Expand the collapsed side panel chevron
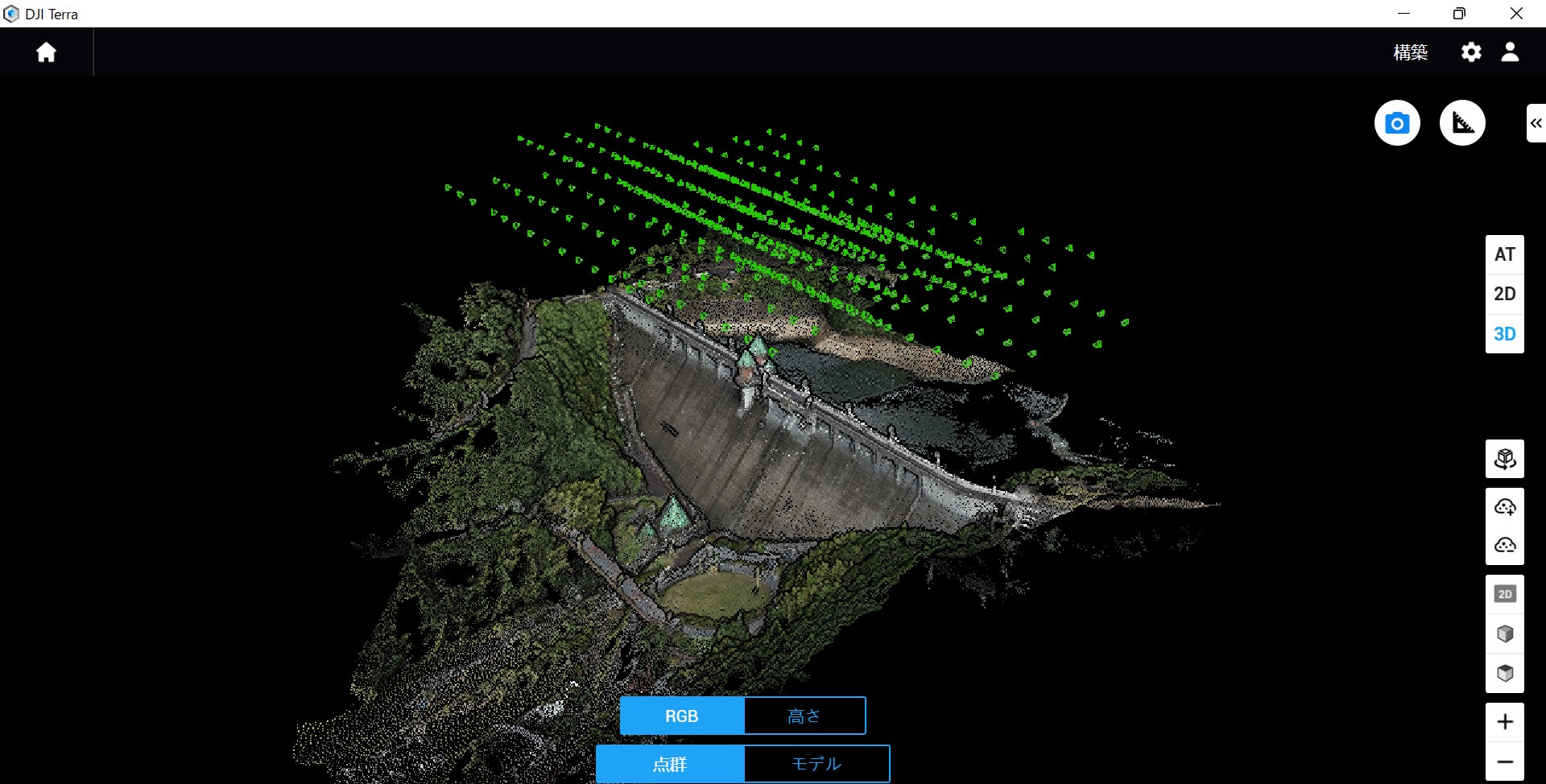The width and height of the screenshot is (1546, 784). tap(1536, 123)
